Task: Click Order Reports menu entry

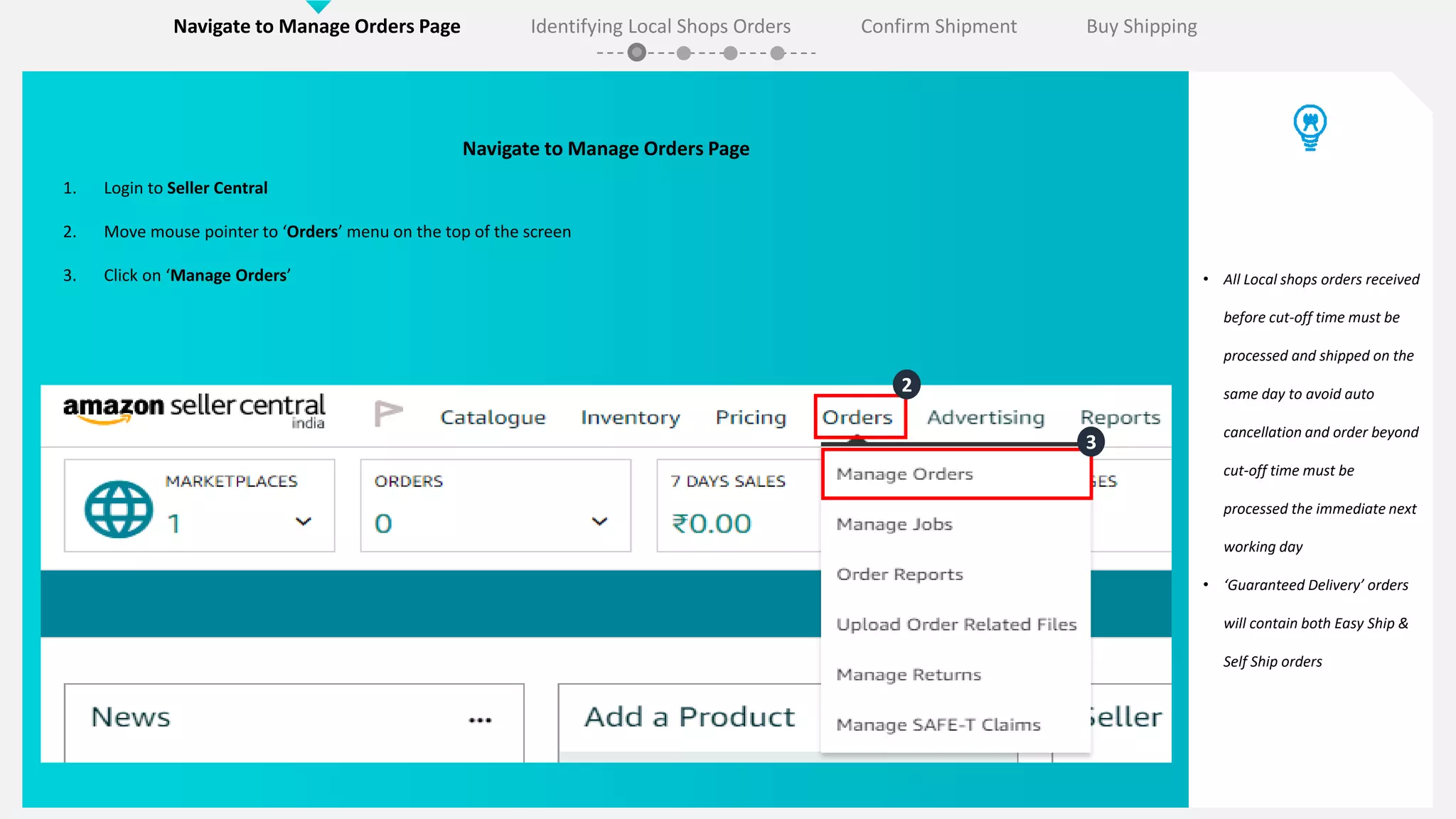Action: (x=899, y=574)
